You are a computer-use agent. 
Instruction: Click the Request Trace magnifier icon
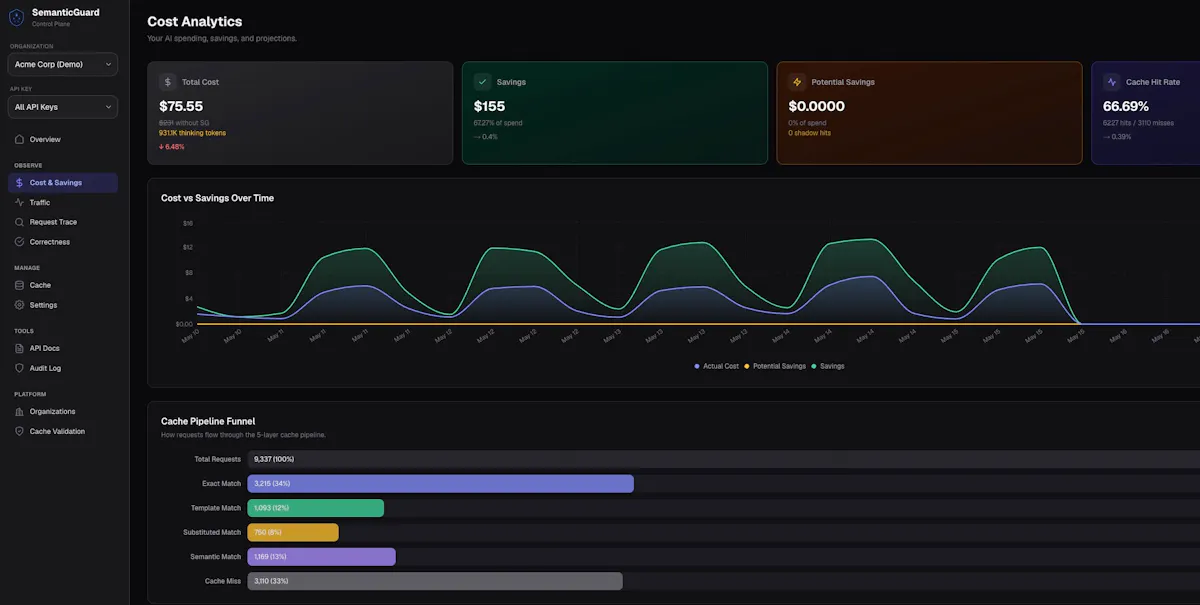click(20, 222)
